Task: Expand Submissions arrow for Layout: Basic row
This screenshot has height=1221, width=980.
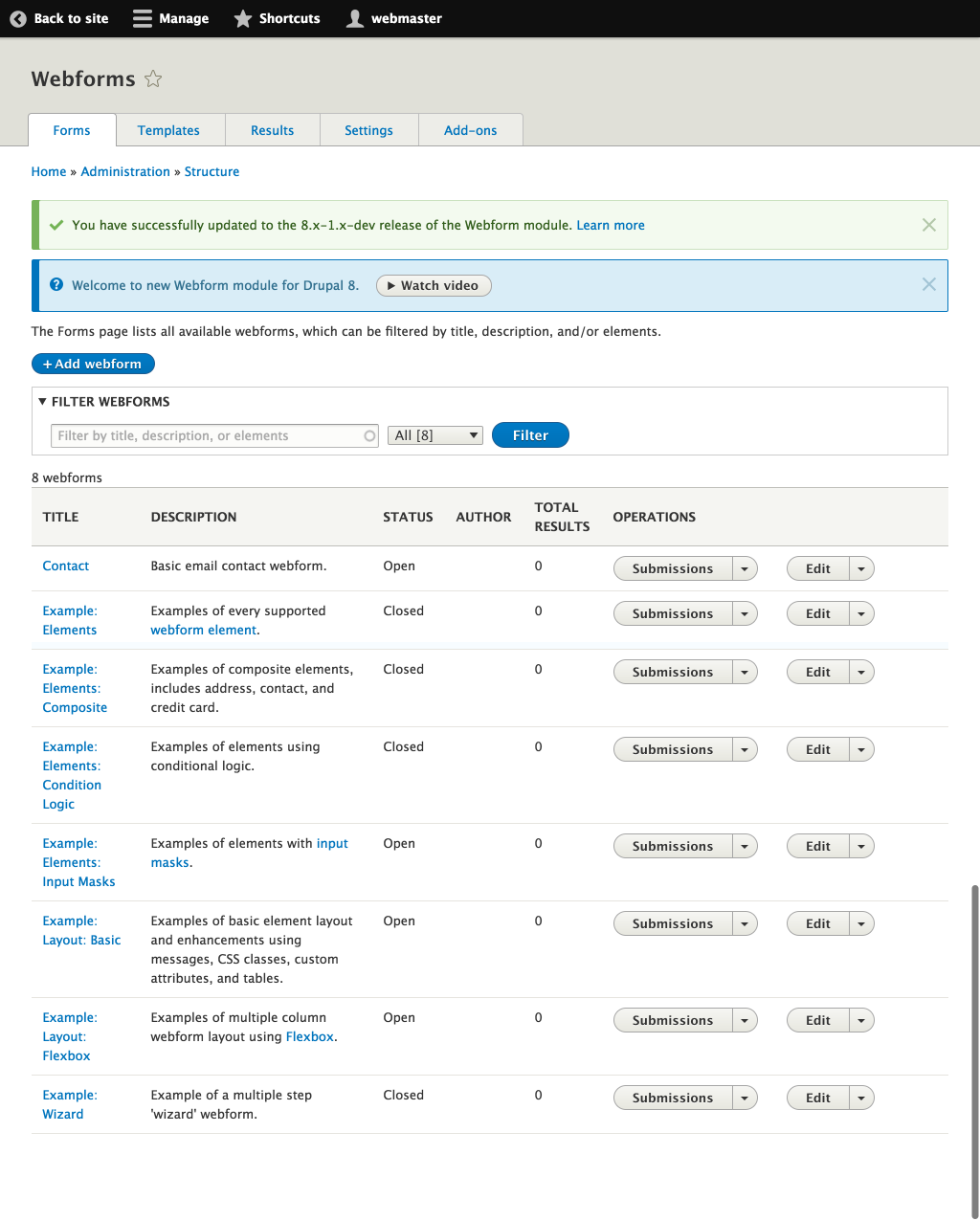Action: 745,923
